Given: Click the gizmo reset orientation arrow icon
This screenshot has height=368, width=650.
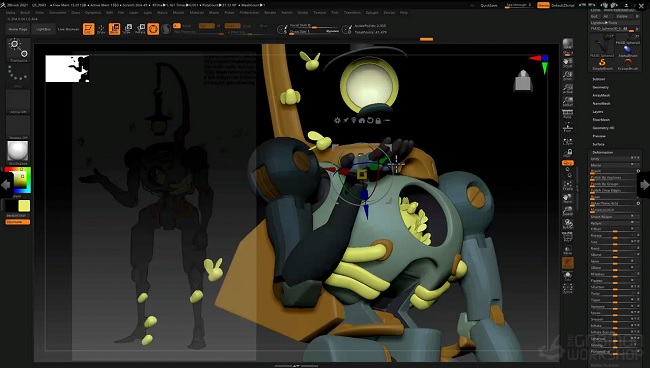Looking at the screenshot, I should pos(370,120).
